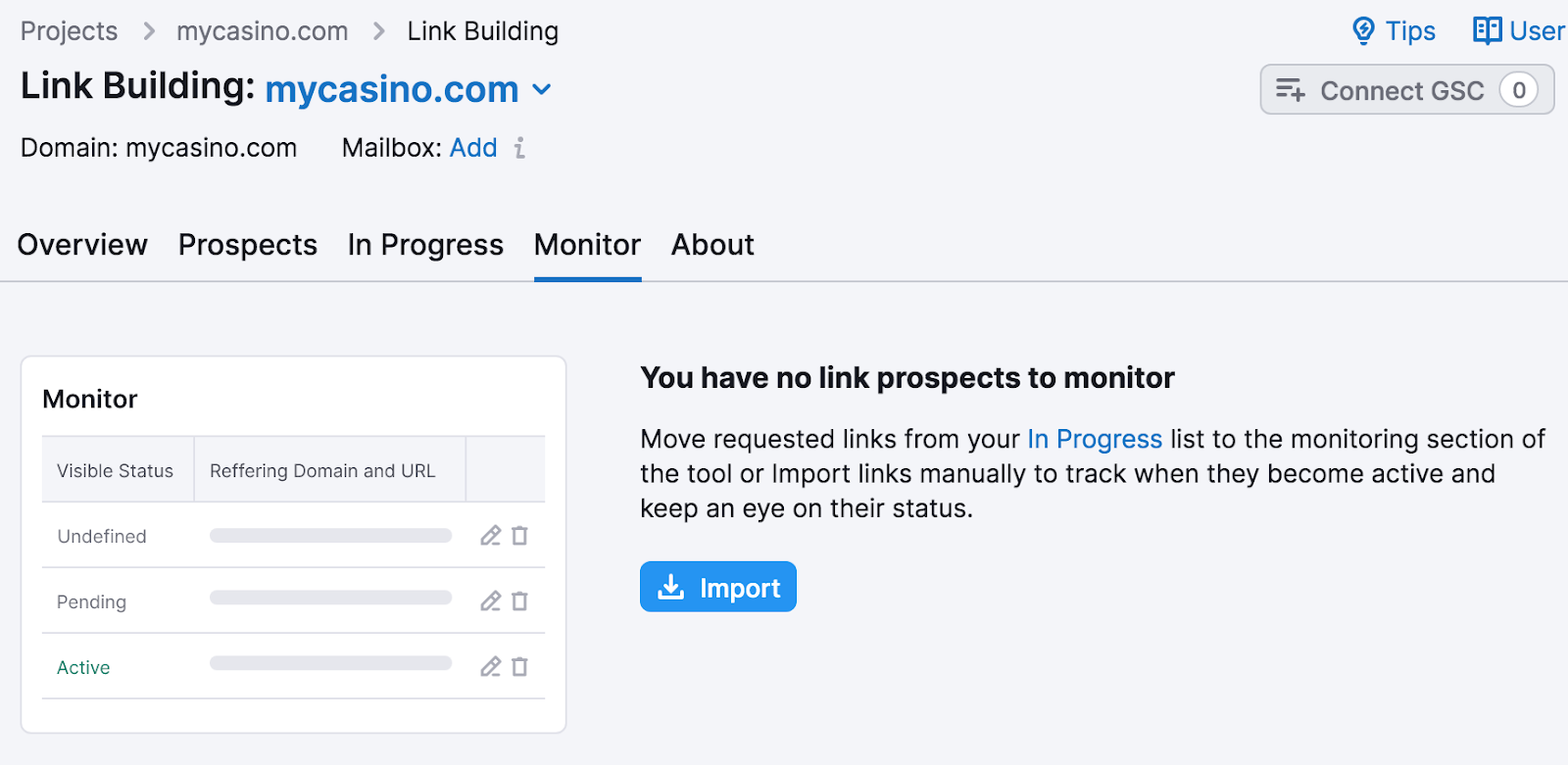The image size is (1568, 765).
Task: Open the About tab
Action: pyautogui.click(x=711, y=245)
